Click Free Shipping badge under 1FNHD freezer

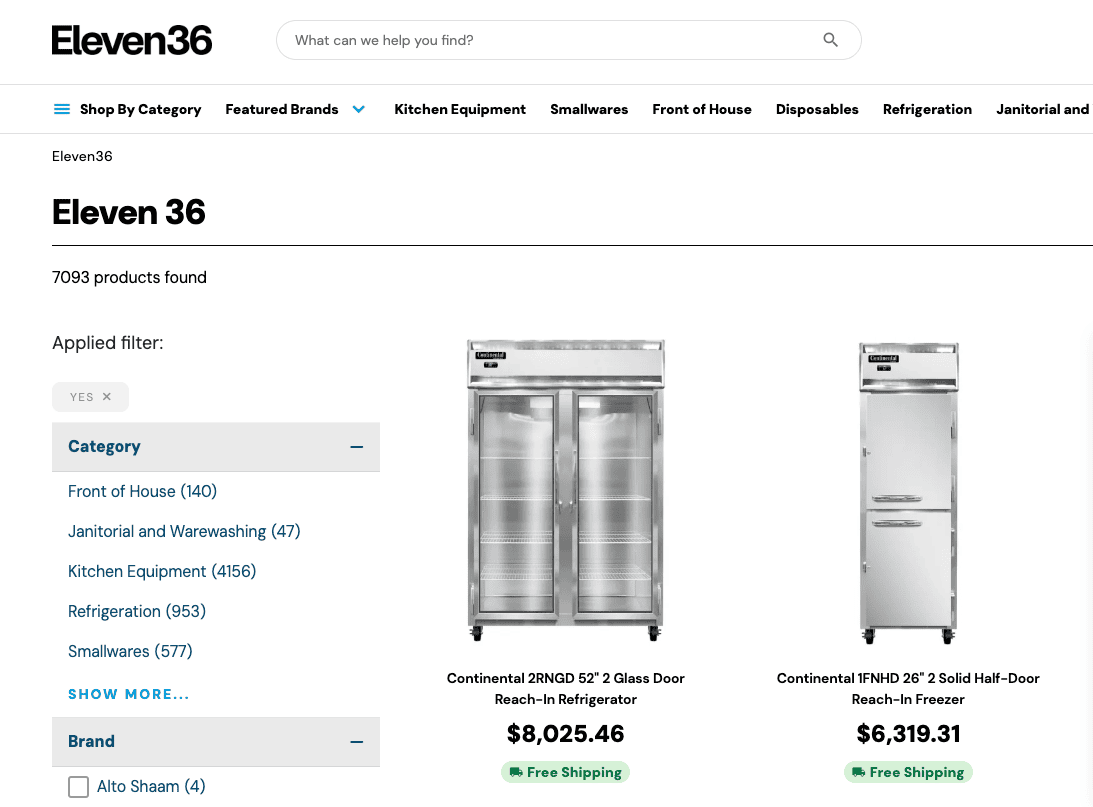(908, 772)
